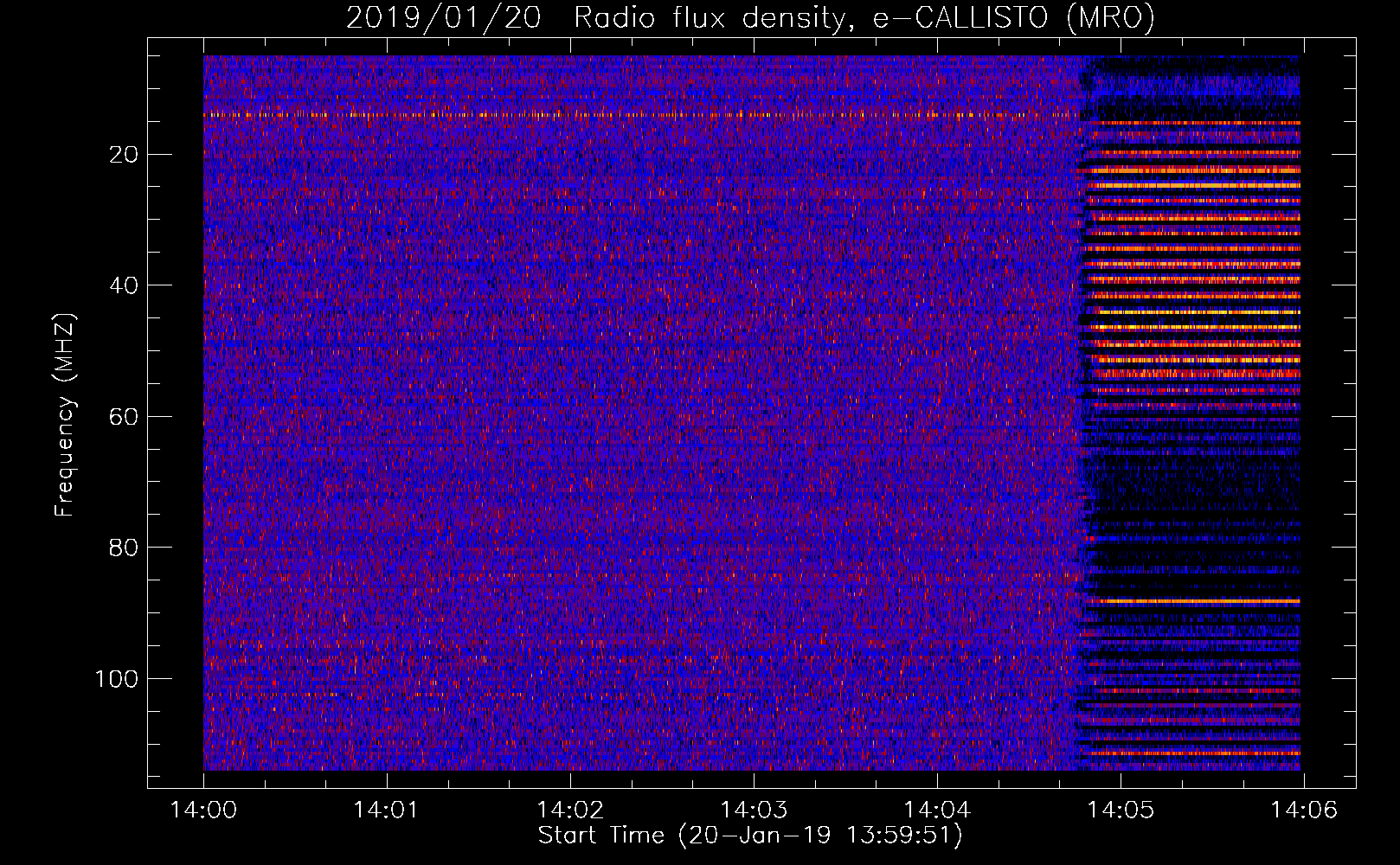This screenshot has height=865, width=1400.
Task: Click the 60 frequency tick label
Action: tap(124, 417)
